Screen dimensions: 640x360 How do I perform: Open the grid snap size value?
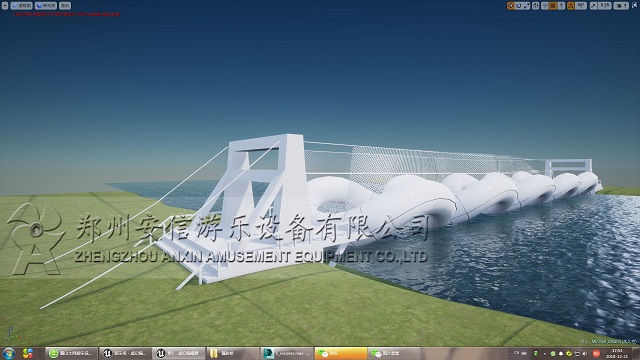pyautogui.click(x=562, y=6)
